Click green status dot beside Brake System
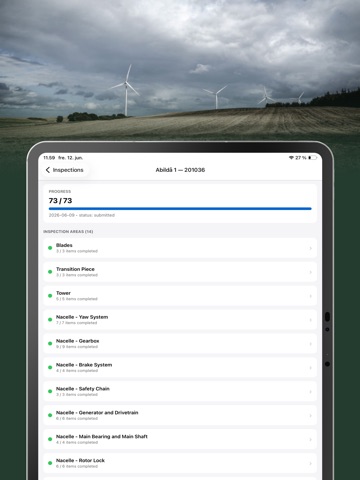 tap(50, 367)
